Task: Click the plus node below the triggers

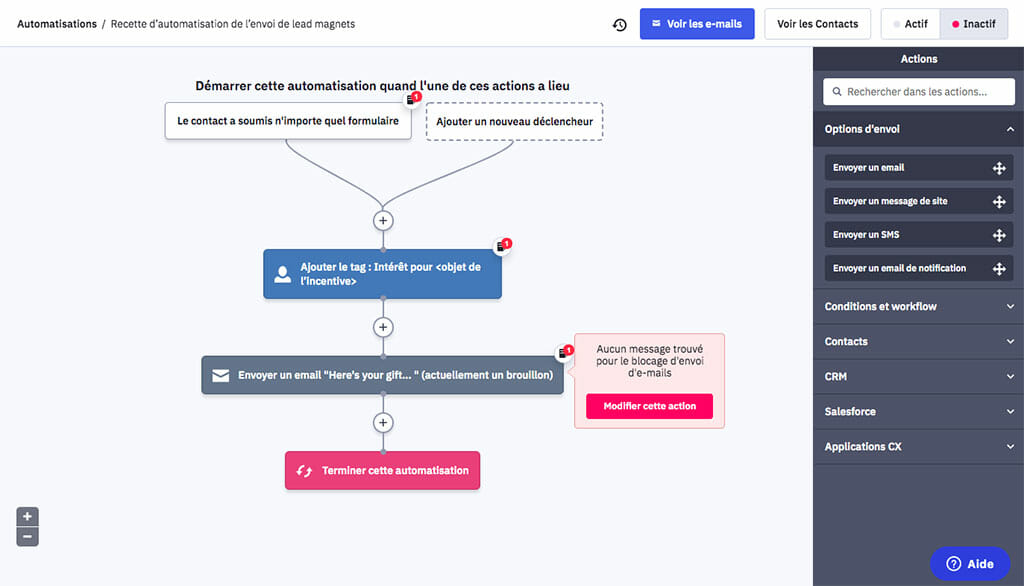Action: 383,220
